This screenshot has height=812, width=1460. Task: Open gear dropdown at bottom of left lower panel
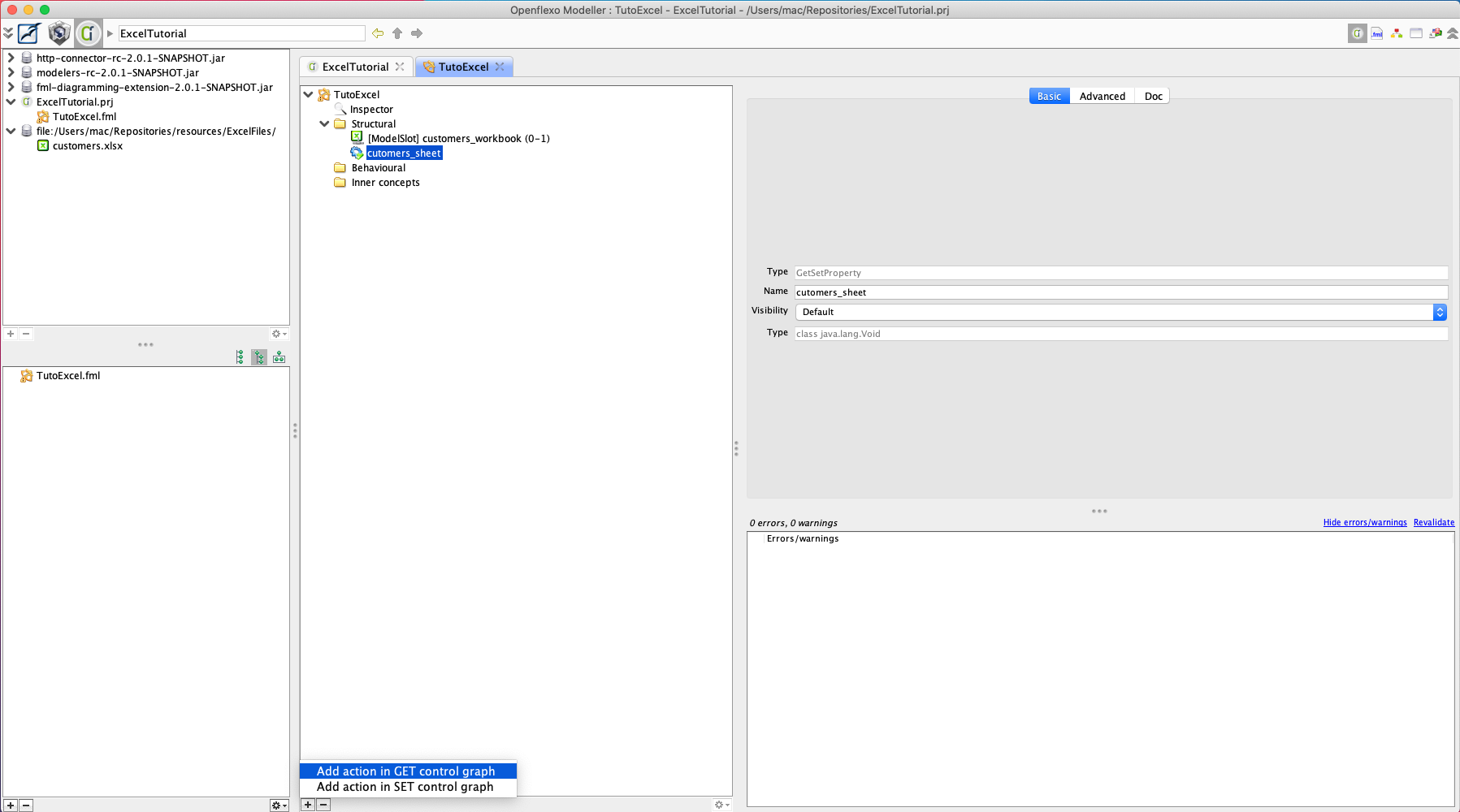point(279,806)
